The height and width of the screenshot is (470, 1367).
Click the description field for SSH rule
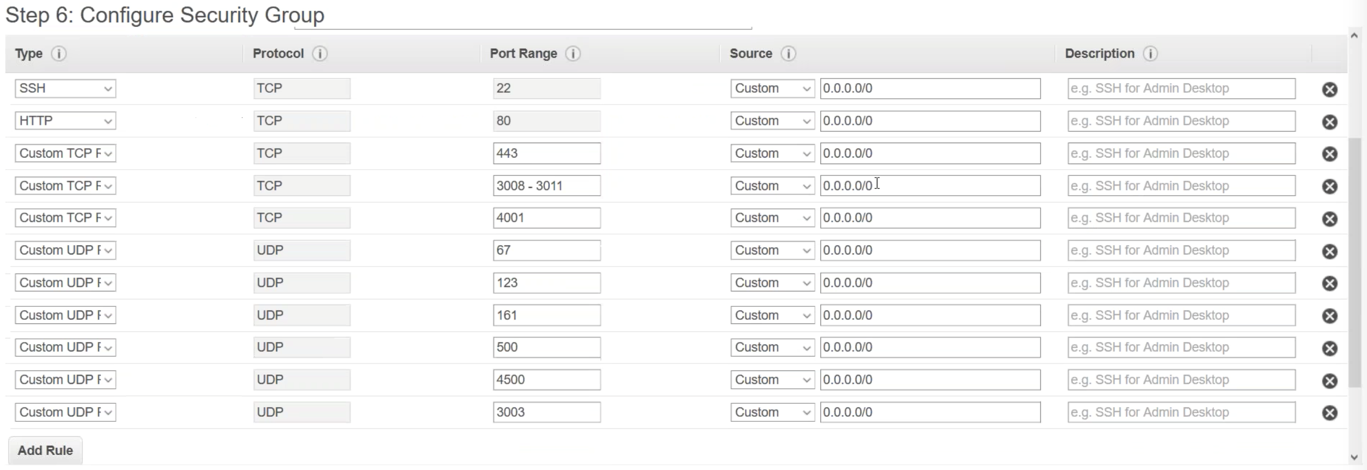pyautogui.click(x=1181, y=89)
